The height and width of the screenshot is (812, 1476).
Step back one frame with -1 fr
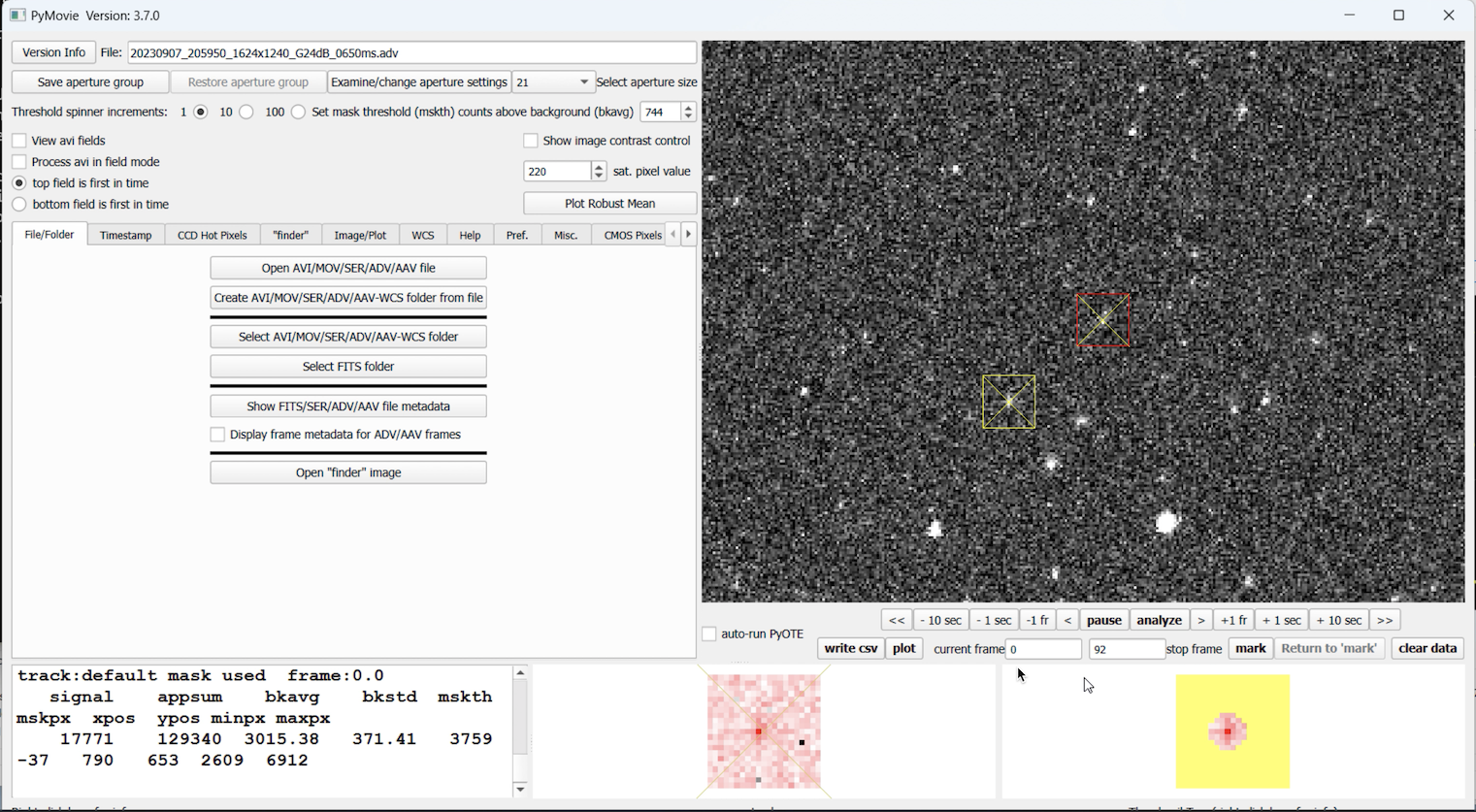(x=1037, y=620)
